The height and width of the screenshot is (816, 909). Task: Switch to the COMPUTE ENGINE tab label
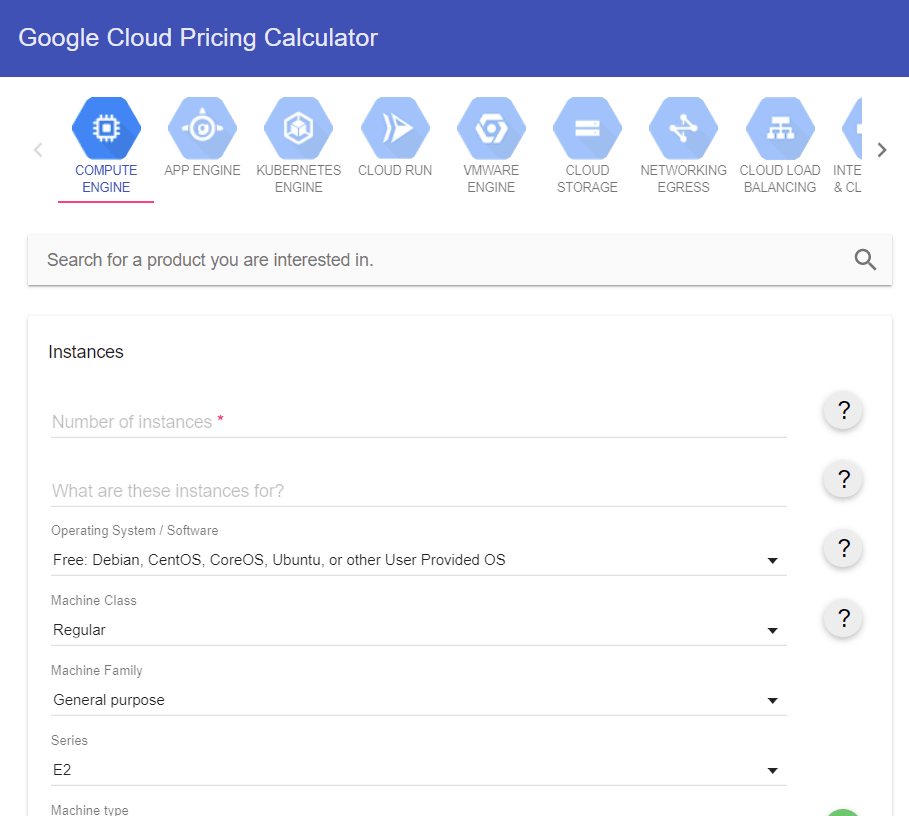click(106, 178)
